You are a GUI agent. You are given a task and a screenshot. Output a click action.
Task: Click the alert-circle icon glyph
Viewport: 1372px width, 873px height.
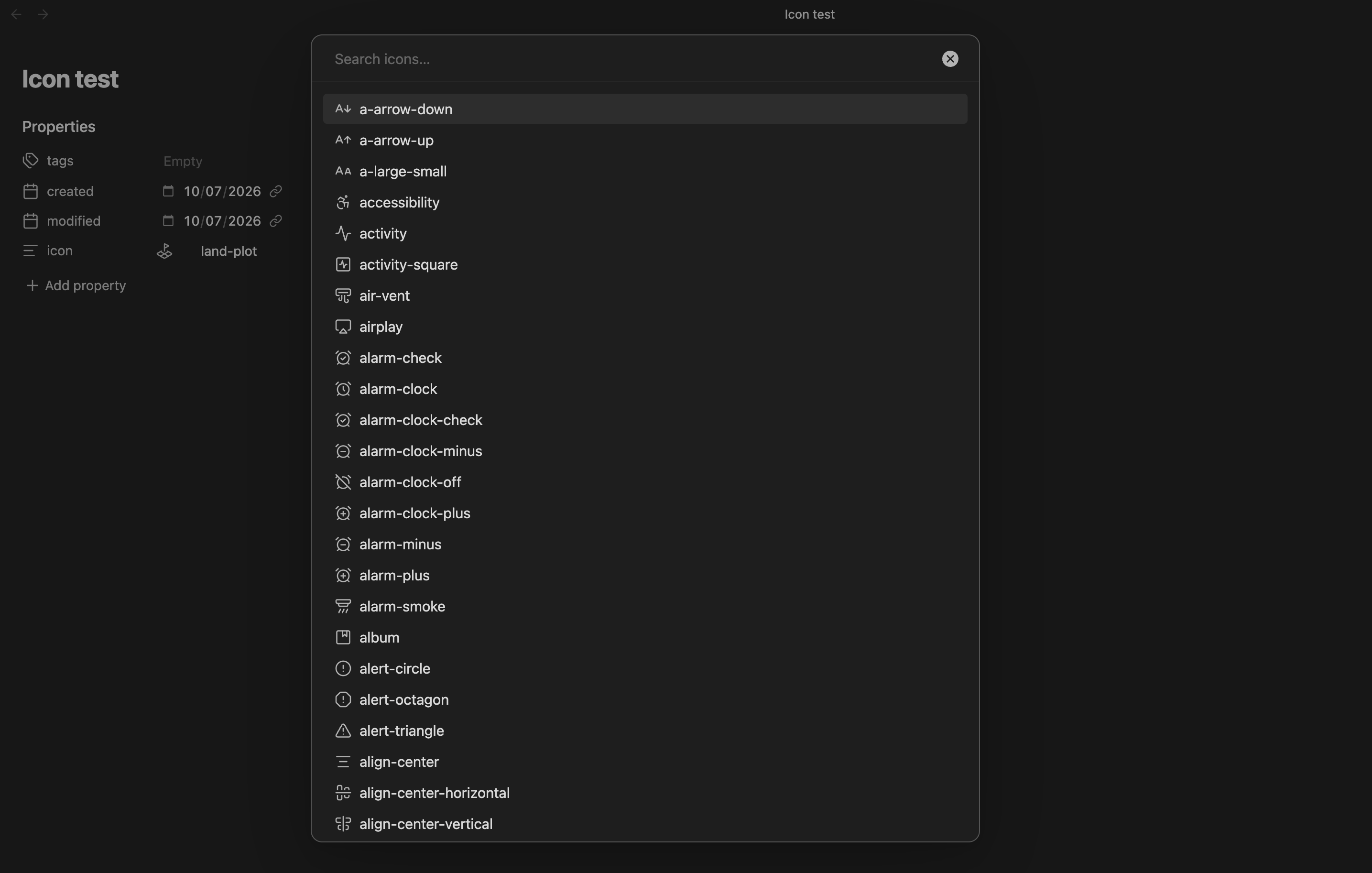tap(343, 668)
